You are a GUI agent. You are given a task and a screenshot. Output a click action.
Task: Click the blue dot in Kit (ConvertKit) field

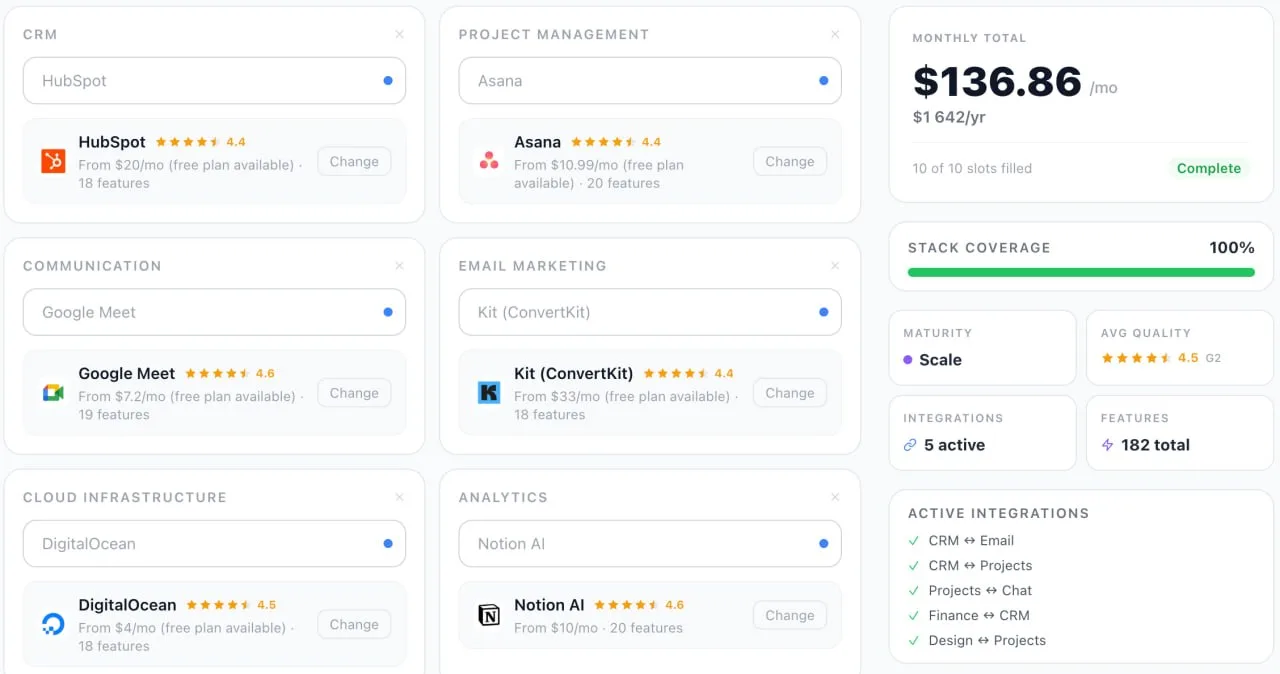(x=823, y=312)
